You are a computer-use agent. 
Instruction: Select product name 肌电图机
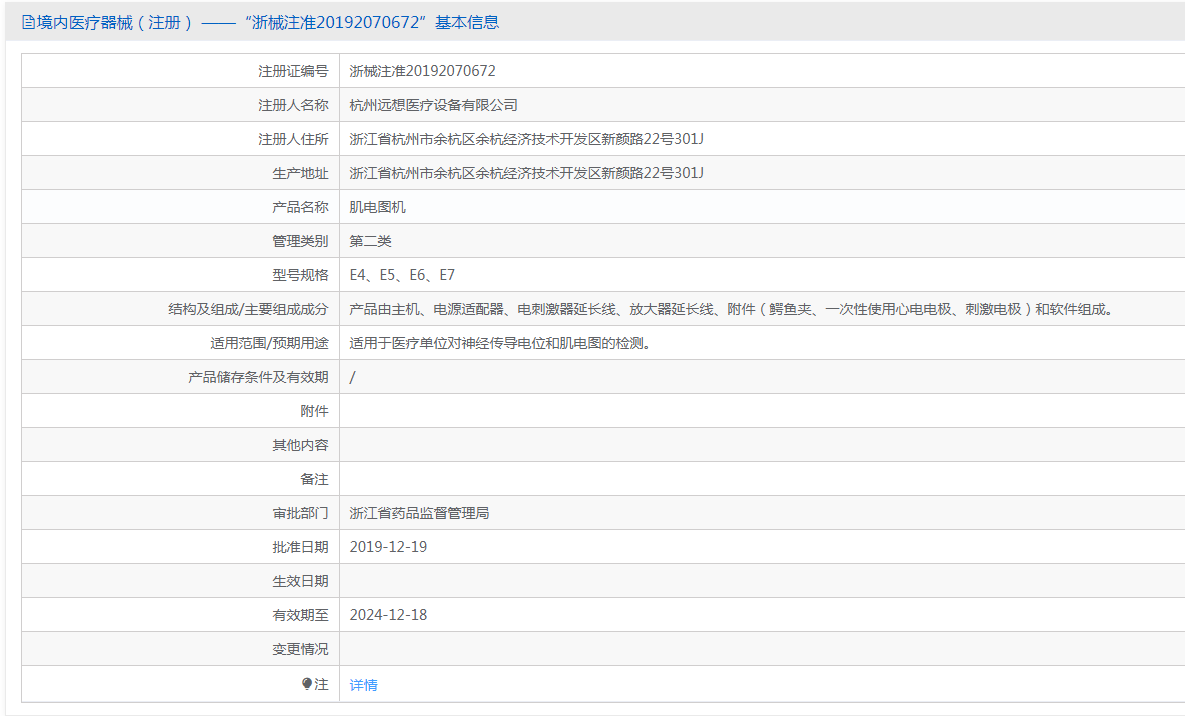(377, 207)
